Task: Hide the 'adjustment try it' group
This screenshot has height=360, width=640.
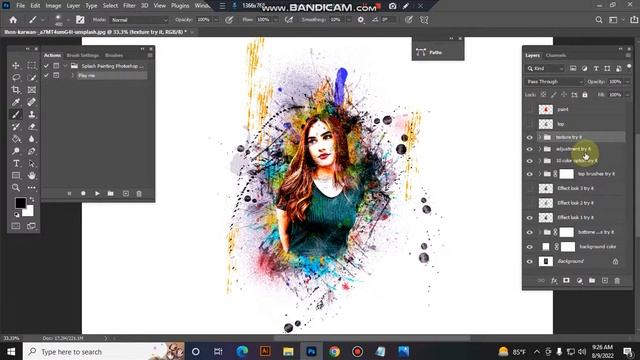Action: pos(529,149)
